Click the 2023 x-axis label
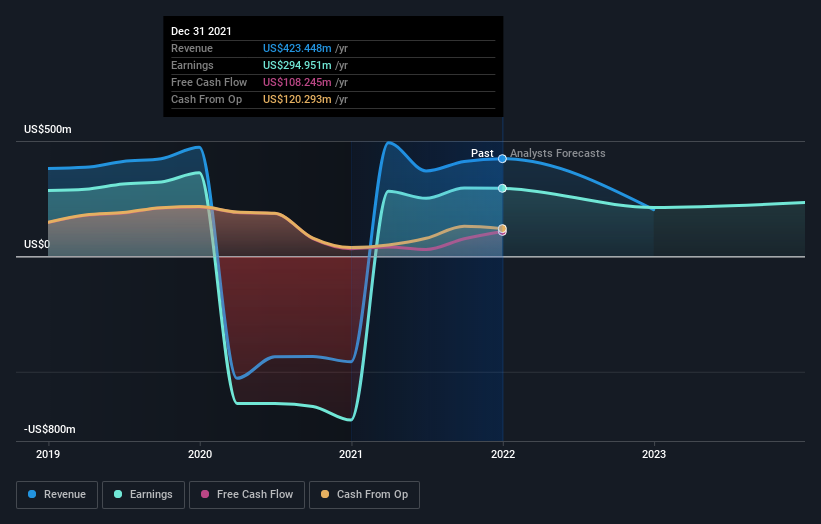 [654, 454]
